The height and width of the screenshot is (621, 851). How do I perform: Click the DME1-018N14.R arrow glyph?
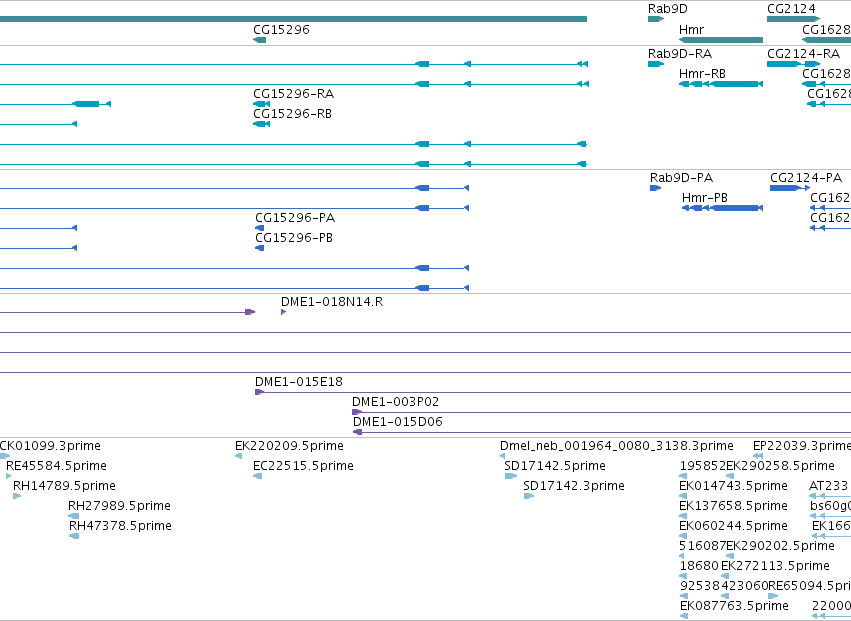pyautogui.click(x=283, y=312)
